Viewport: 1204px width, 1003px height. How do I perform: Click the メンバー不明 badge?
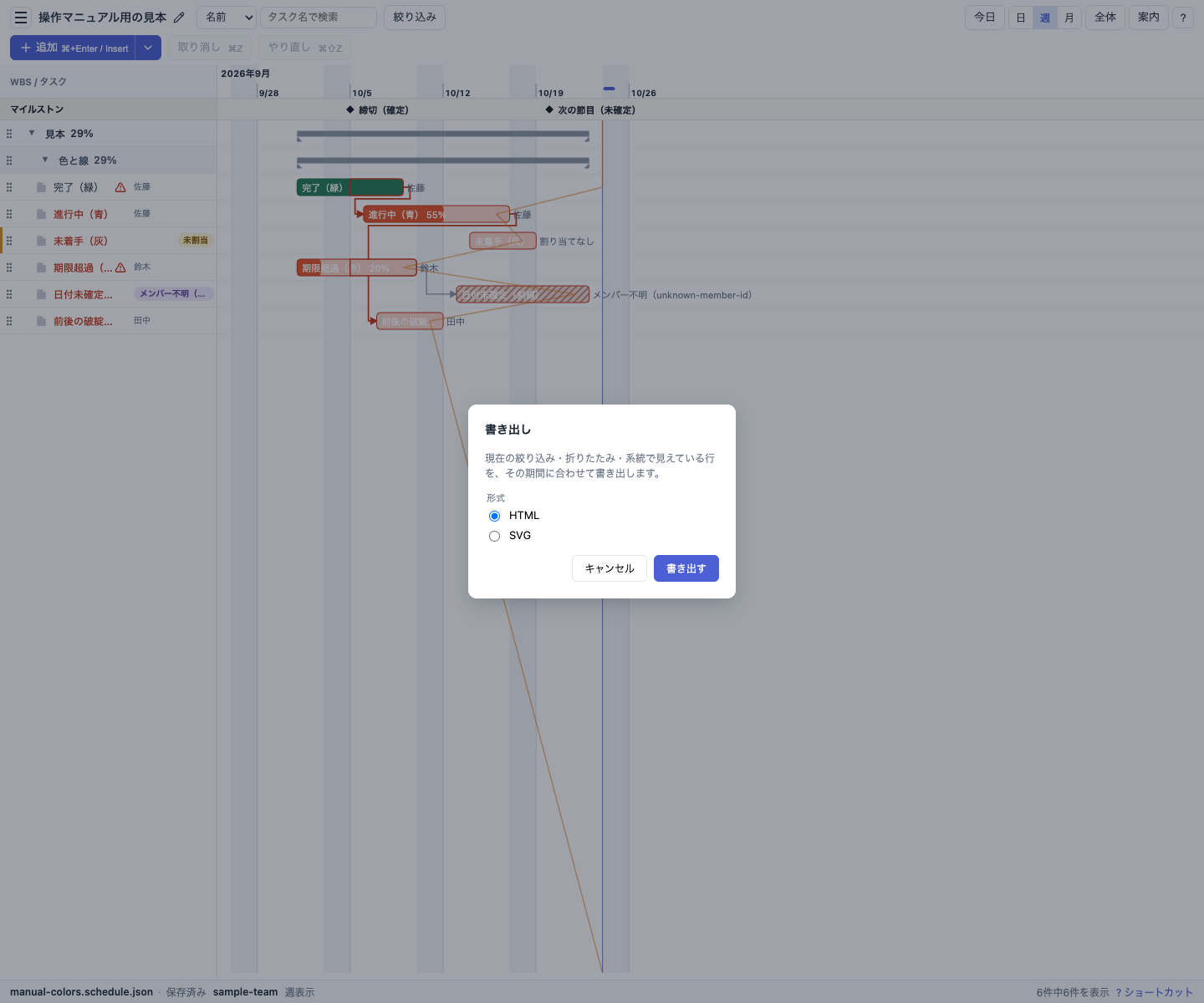(x=174, y=294)
